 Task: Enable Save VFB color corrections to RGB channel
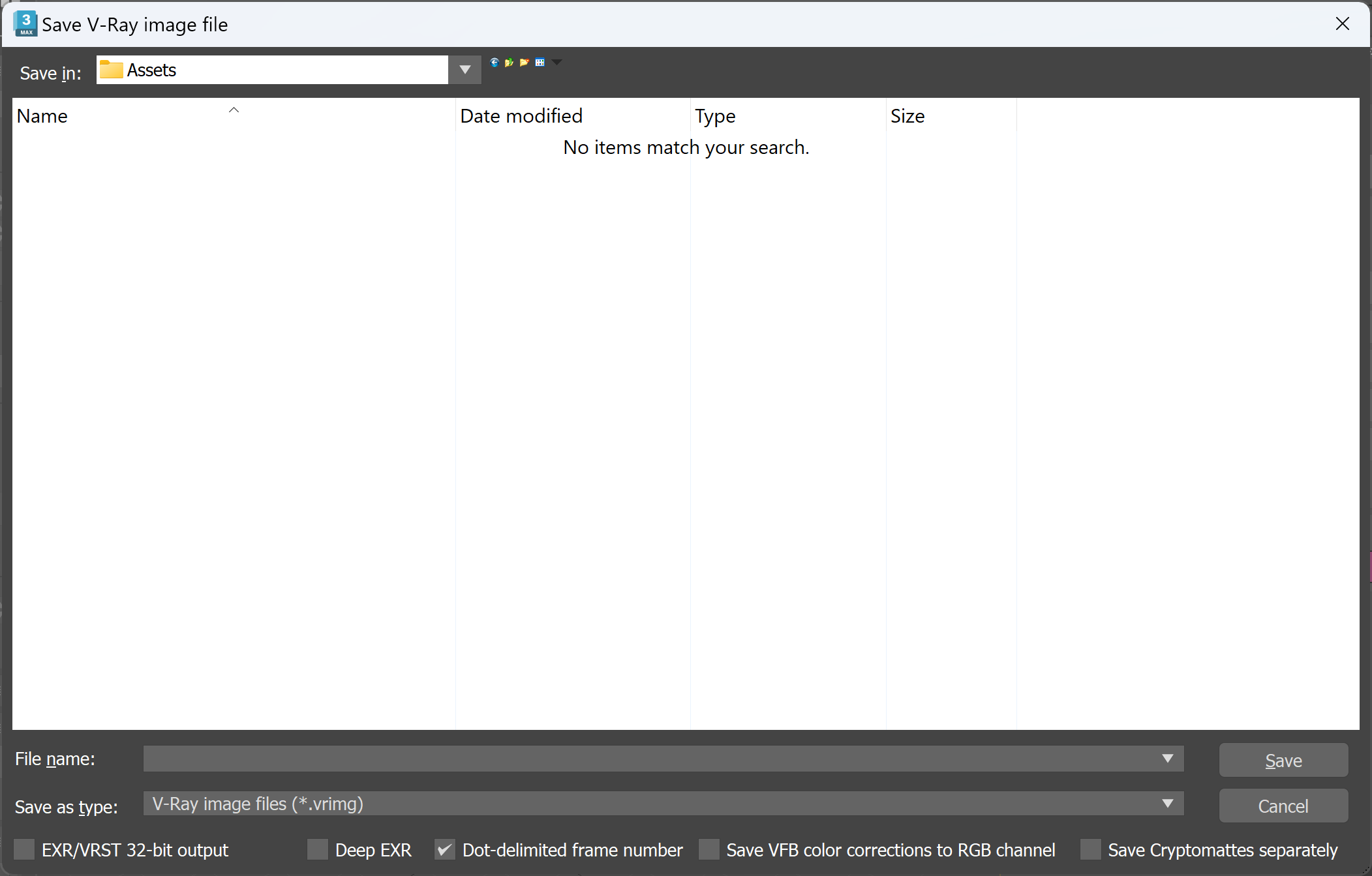710,849
